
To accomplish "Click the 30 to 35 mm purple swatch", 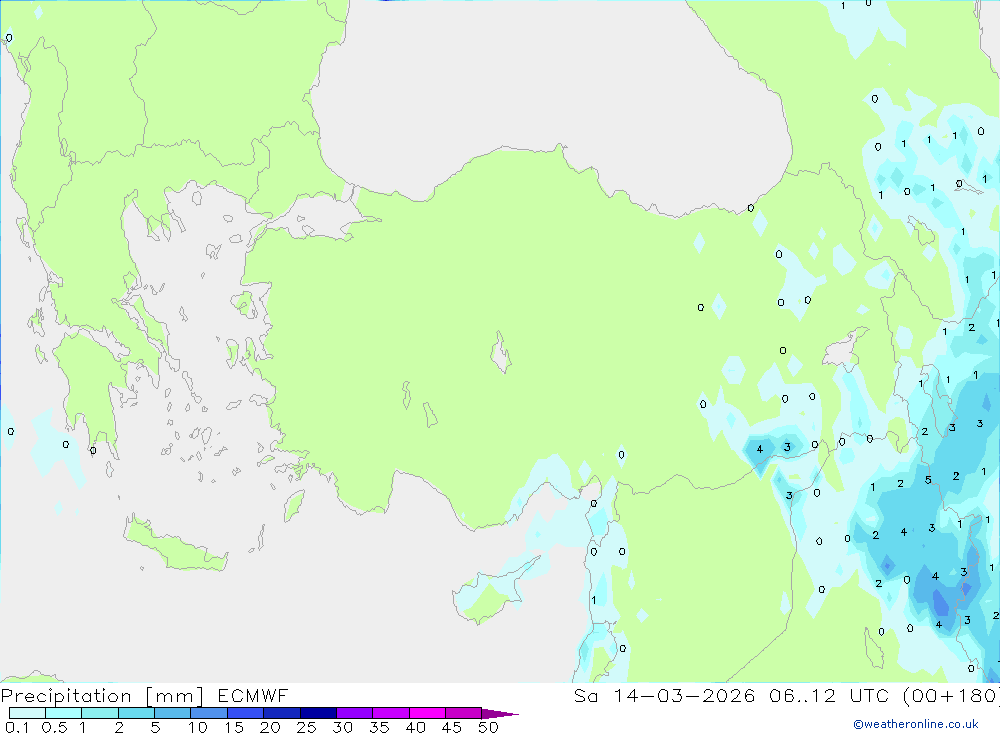I will [355, 713].
